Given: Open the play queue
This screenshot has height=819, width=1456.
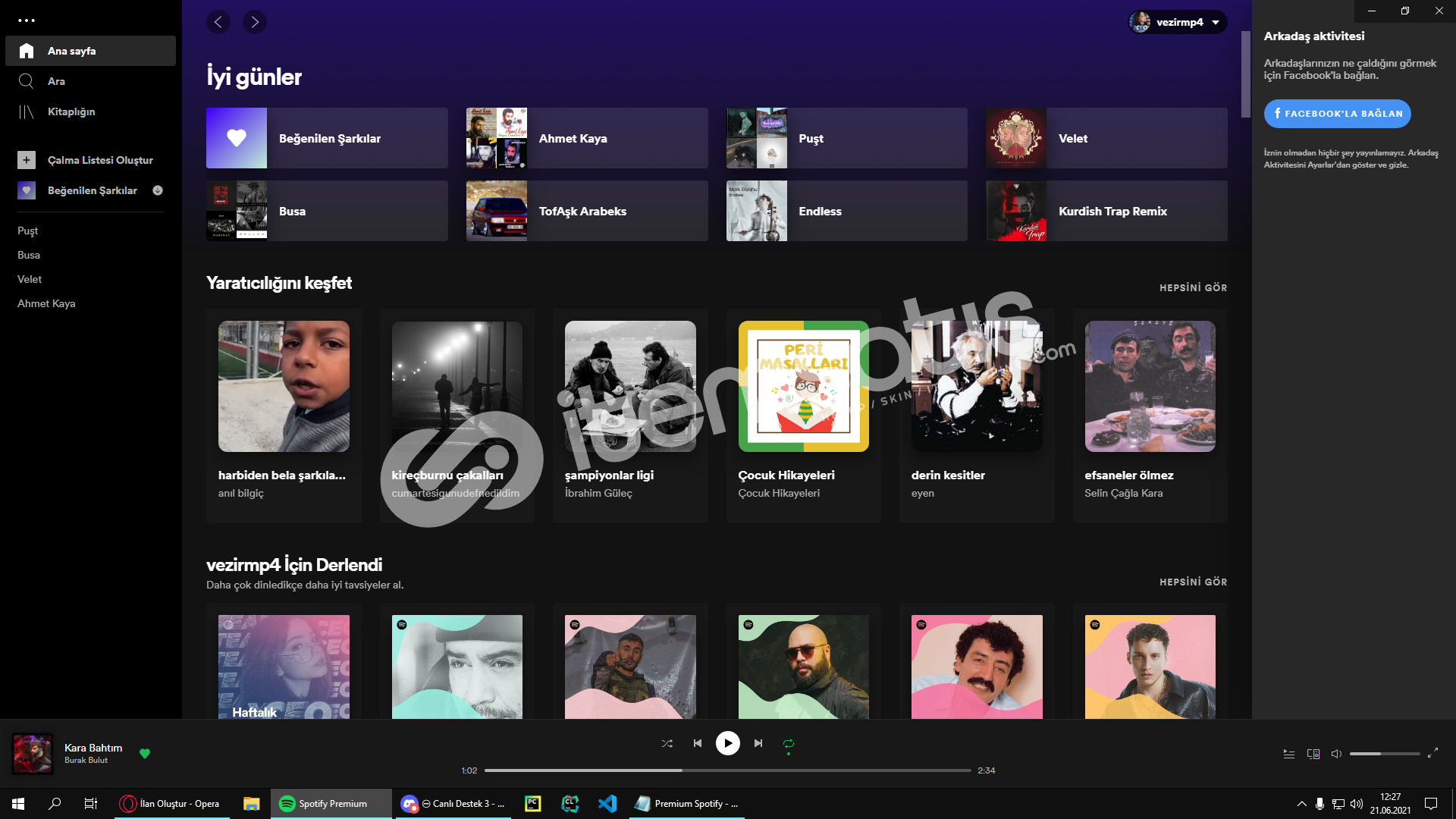Looking at the screenshot, I should [x=1288, y=754].
